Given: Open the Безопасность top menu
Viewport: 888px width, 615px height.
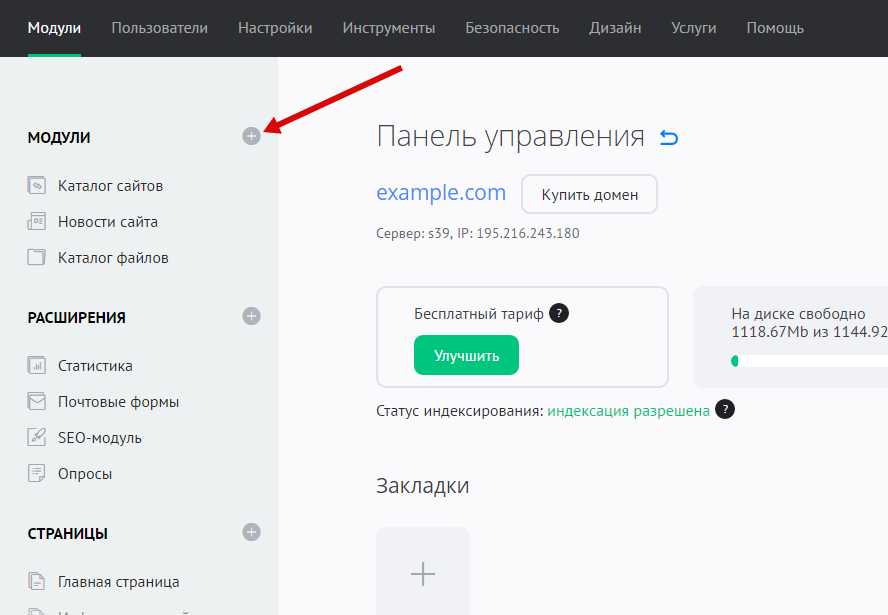Looking at the screenshot, I should tap(512, 28).
